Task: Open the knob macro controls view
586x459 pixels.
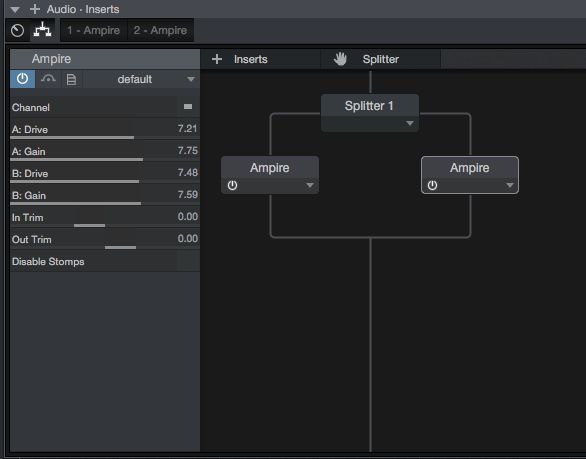Action: [x=17, y=30]
